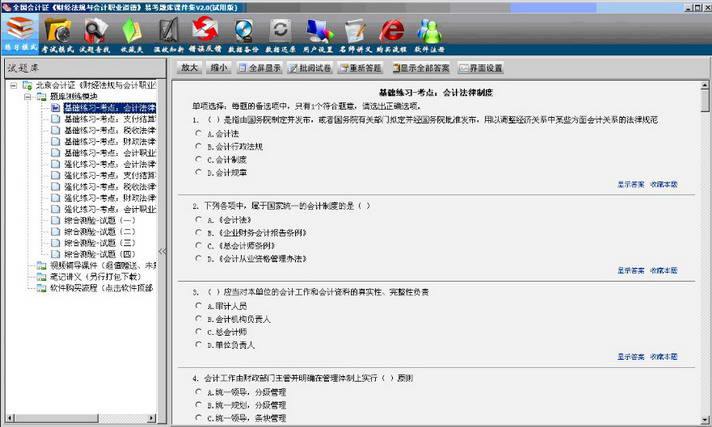Click the 视频辅导课件 folder icon in tree
The image size is (712, 427).
pyautogui.click(x=41, y=265)
